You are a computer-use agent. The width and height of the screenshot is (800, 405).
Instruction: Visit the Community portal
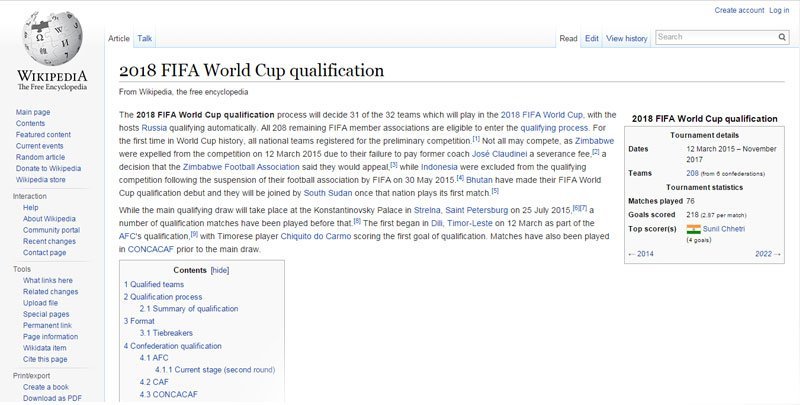(52, 230)
